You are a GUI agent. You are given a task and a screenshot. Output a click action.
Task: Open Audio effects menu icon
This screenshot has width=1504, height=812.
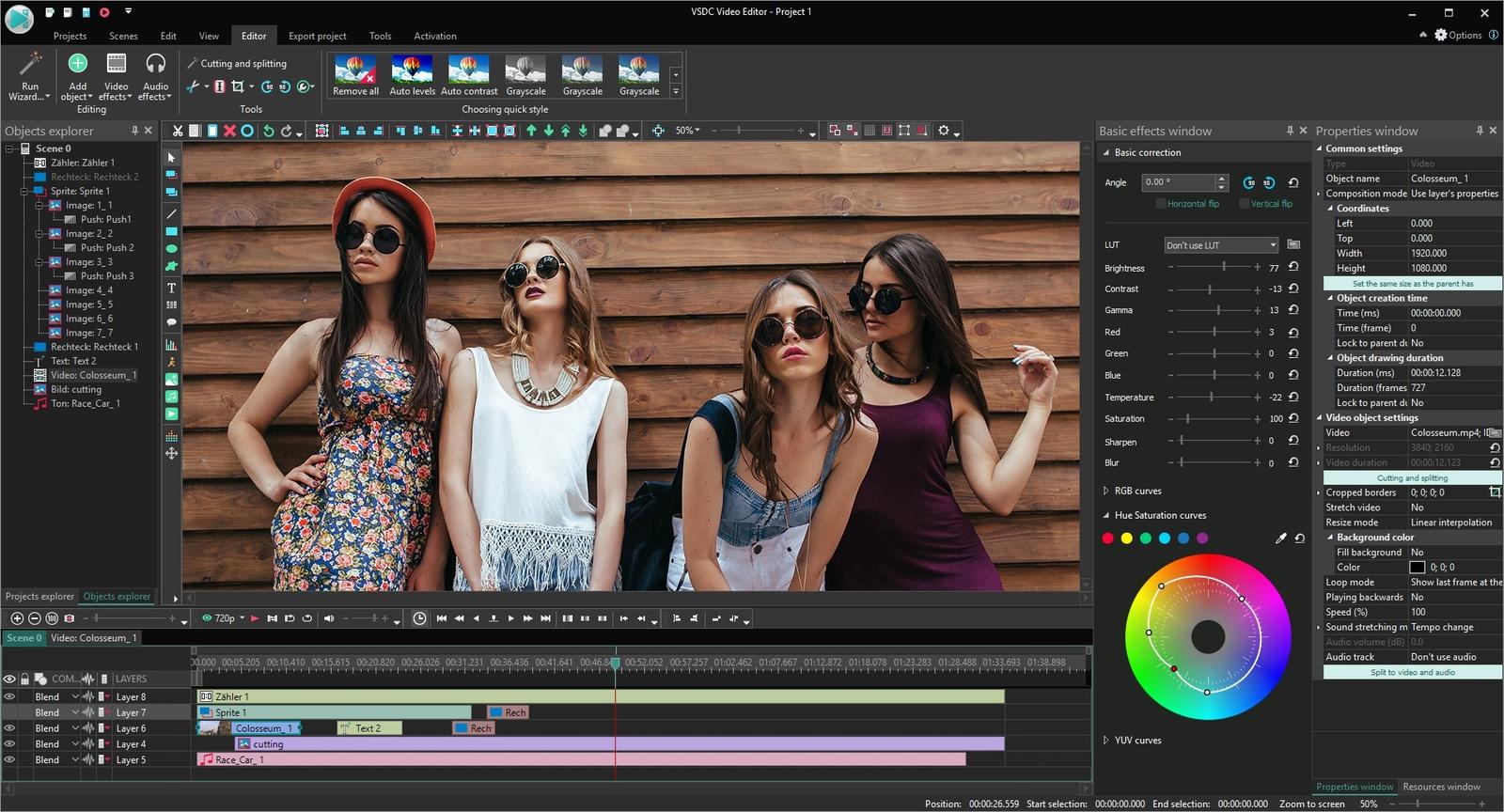[155, 64]
